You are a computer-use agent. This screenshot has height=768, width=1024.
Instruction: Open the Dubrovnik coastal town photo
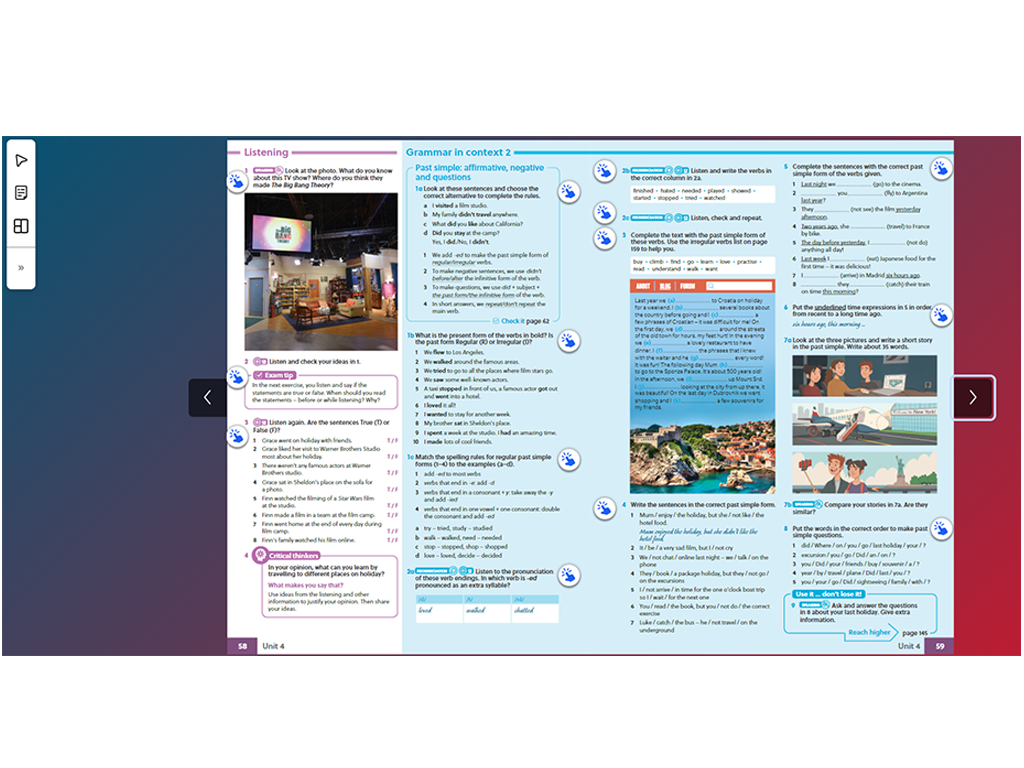[702, 456]
